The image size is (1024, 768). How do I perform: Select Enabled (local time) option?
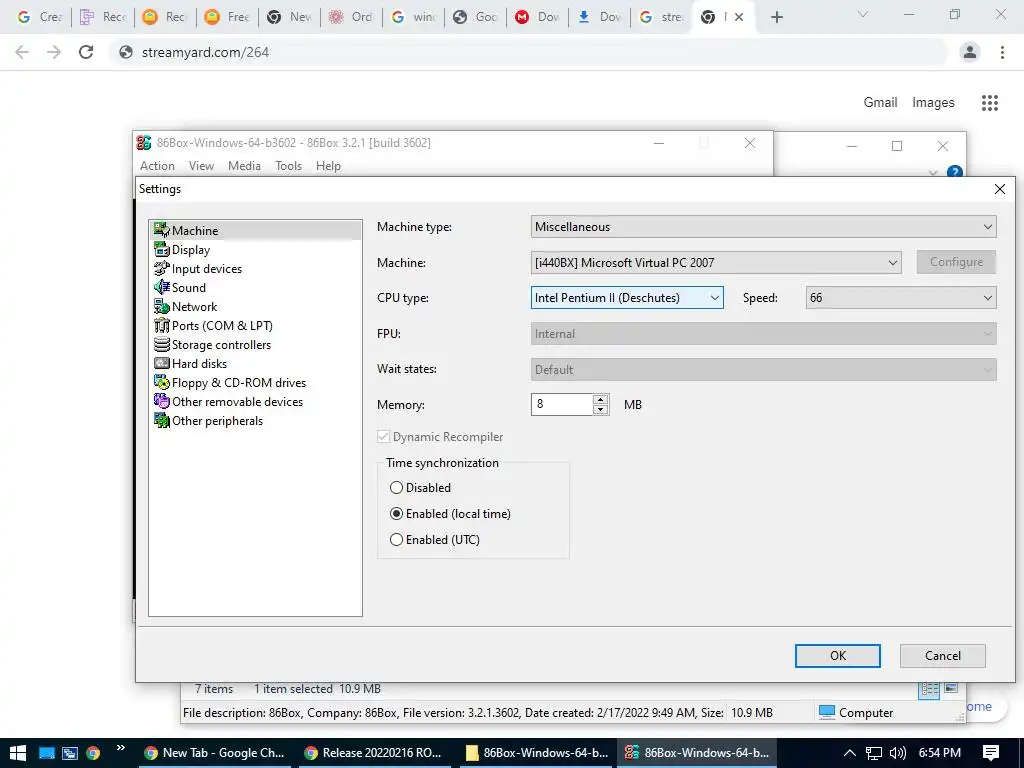(x=396, y=514)
